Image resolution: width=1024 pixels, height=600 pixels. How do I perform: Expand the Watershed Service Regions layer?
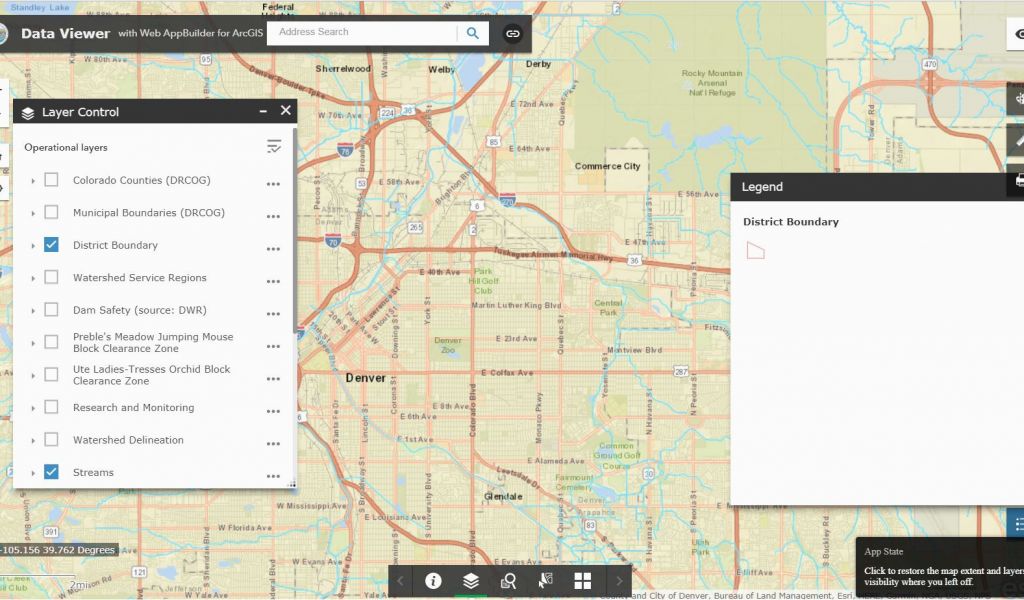(33, 278)
